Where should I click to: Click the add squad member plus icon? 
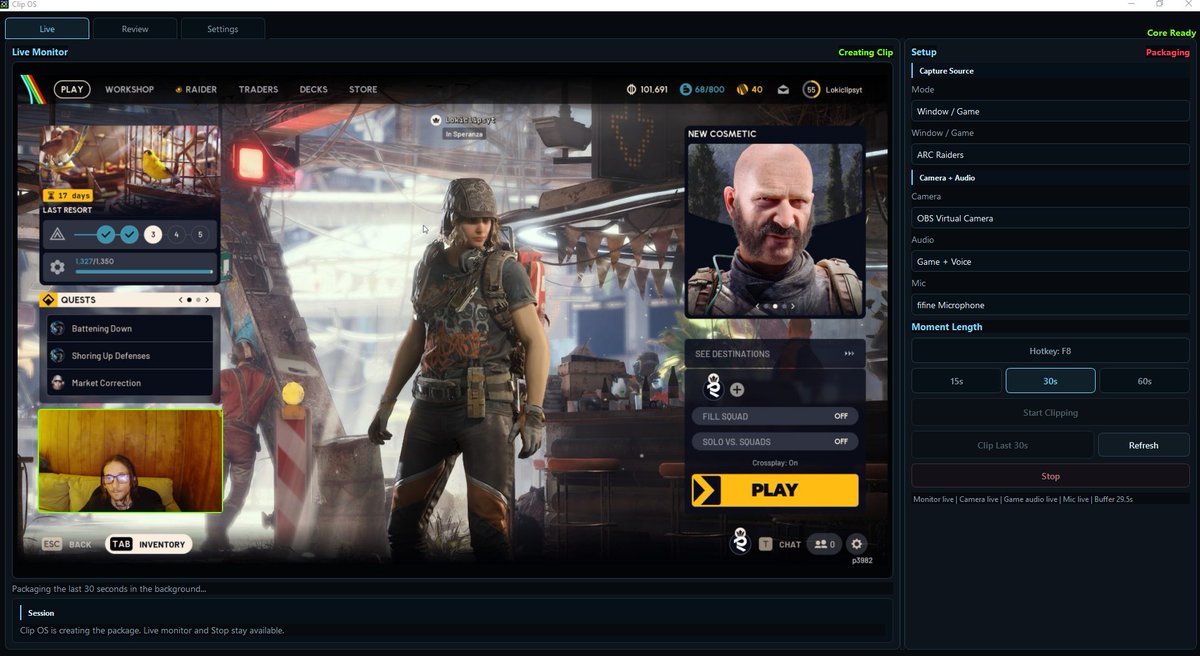737,389
